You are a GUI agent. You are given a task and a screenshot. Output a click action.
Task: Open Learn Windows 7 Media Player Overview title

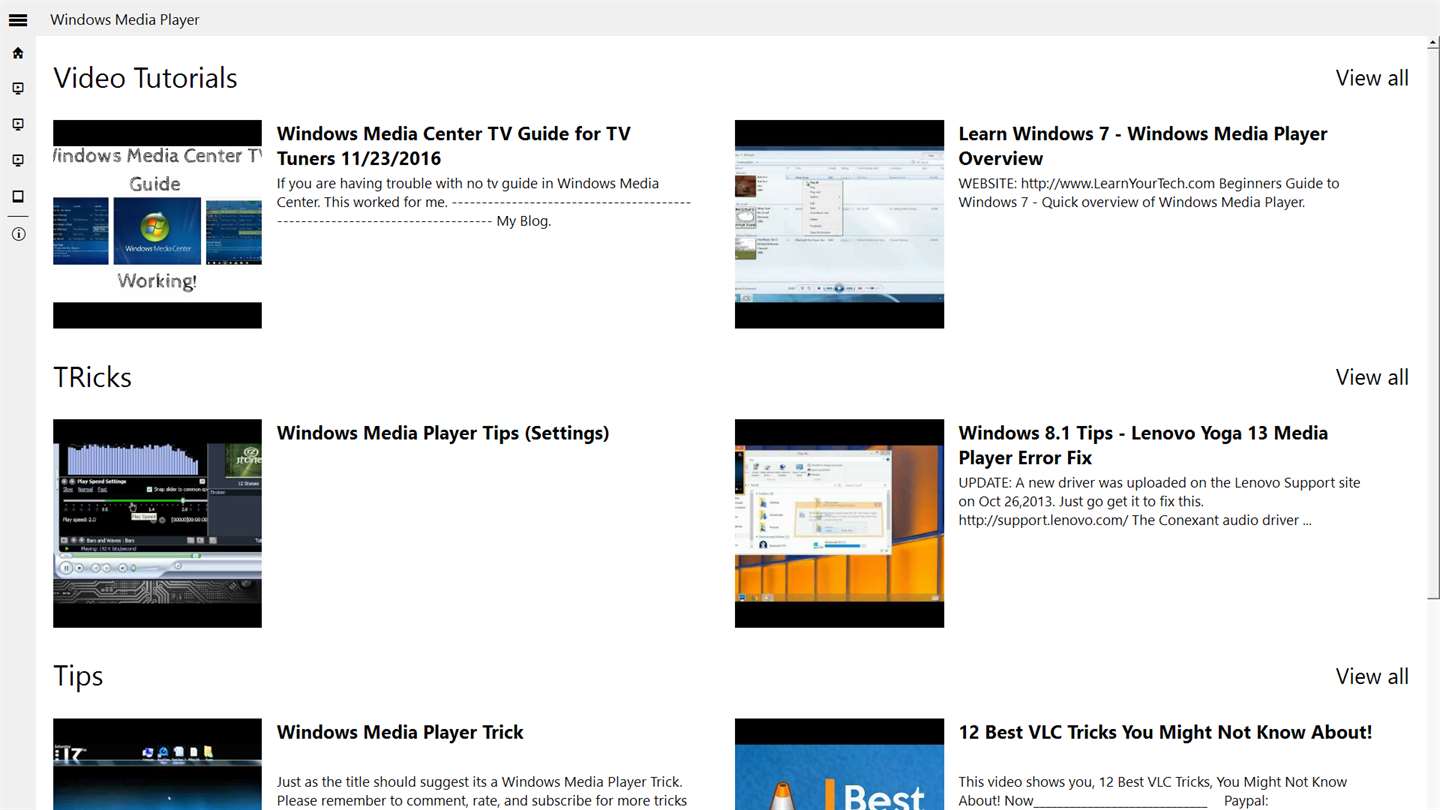1143,146
